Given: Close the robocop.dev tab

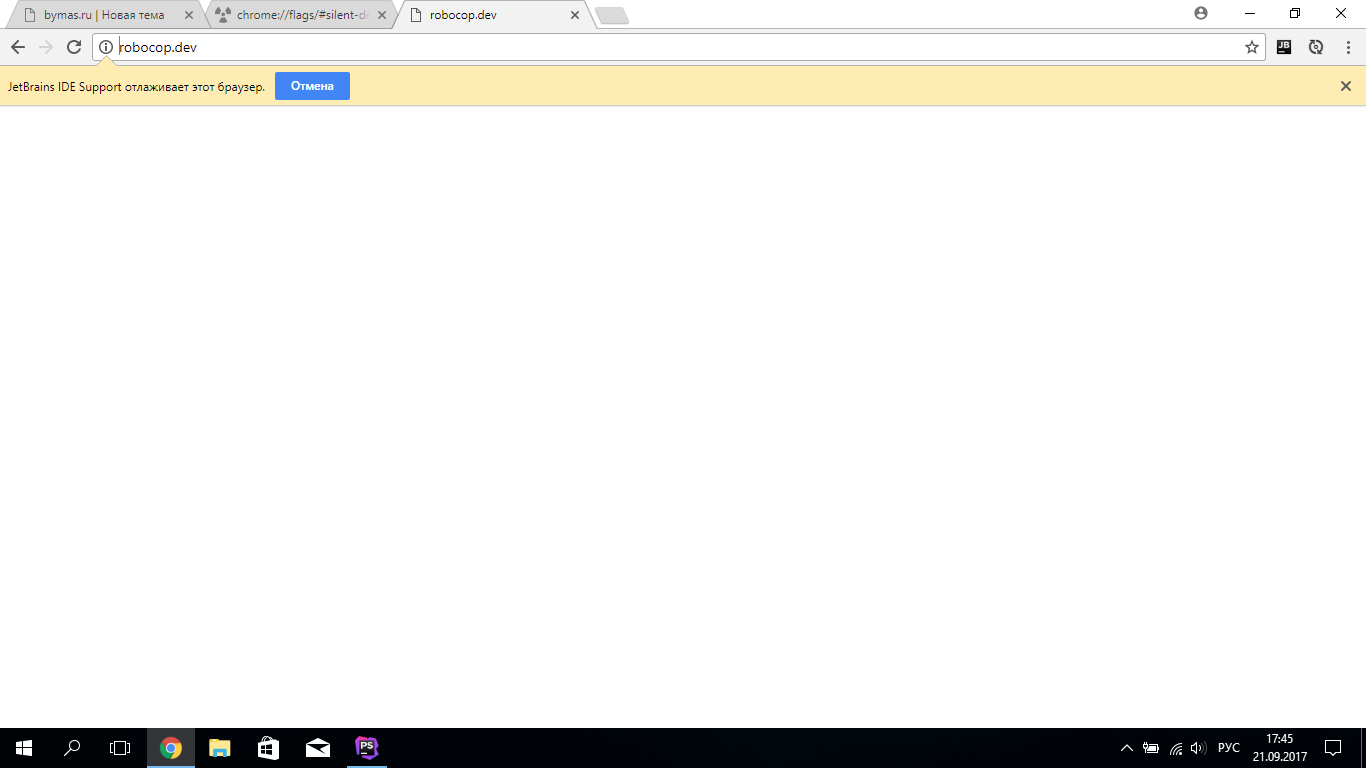Looking at the screenshot, I should point(574,15).
